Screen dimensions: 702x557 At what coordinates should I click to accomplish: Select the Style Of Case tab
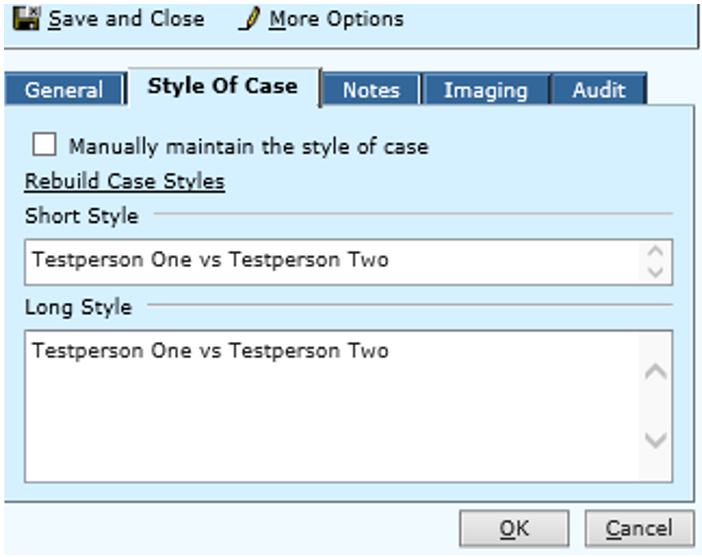[x=222, y=86]
